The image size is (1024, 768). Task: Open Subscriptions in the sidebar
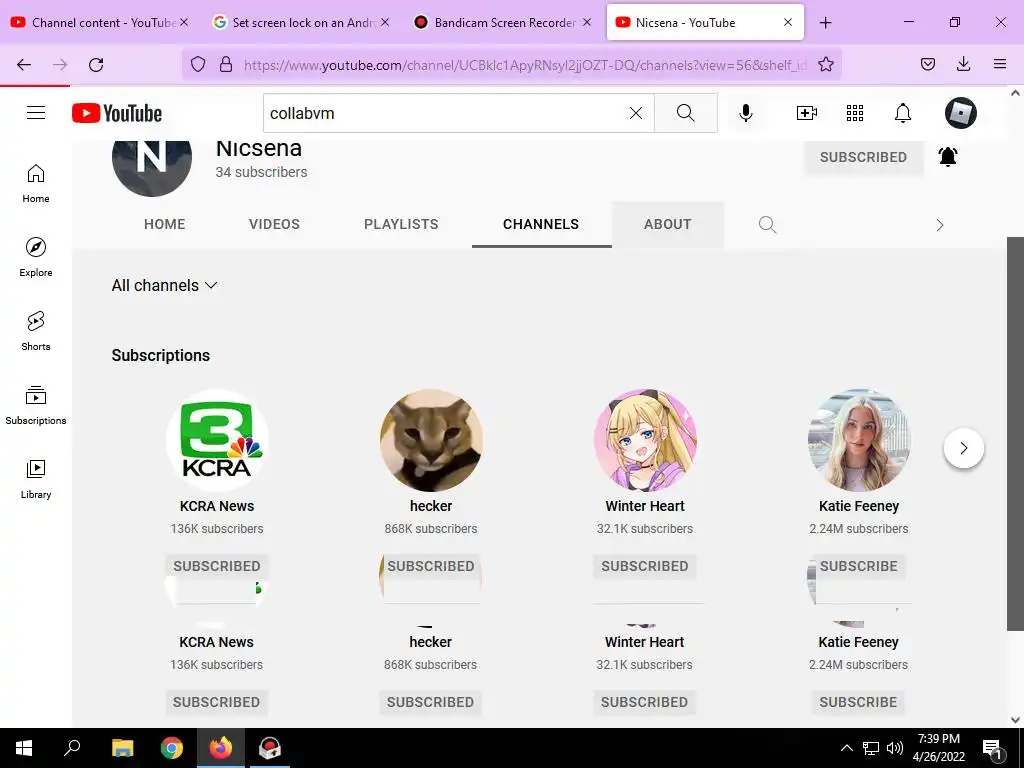(x=36, y=405)
